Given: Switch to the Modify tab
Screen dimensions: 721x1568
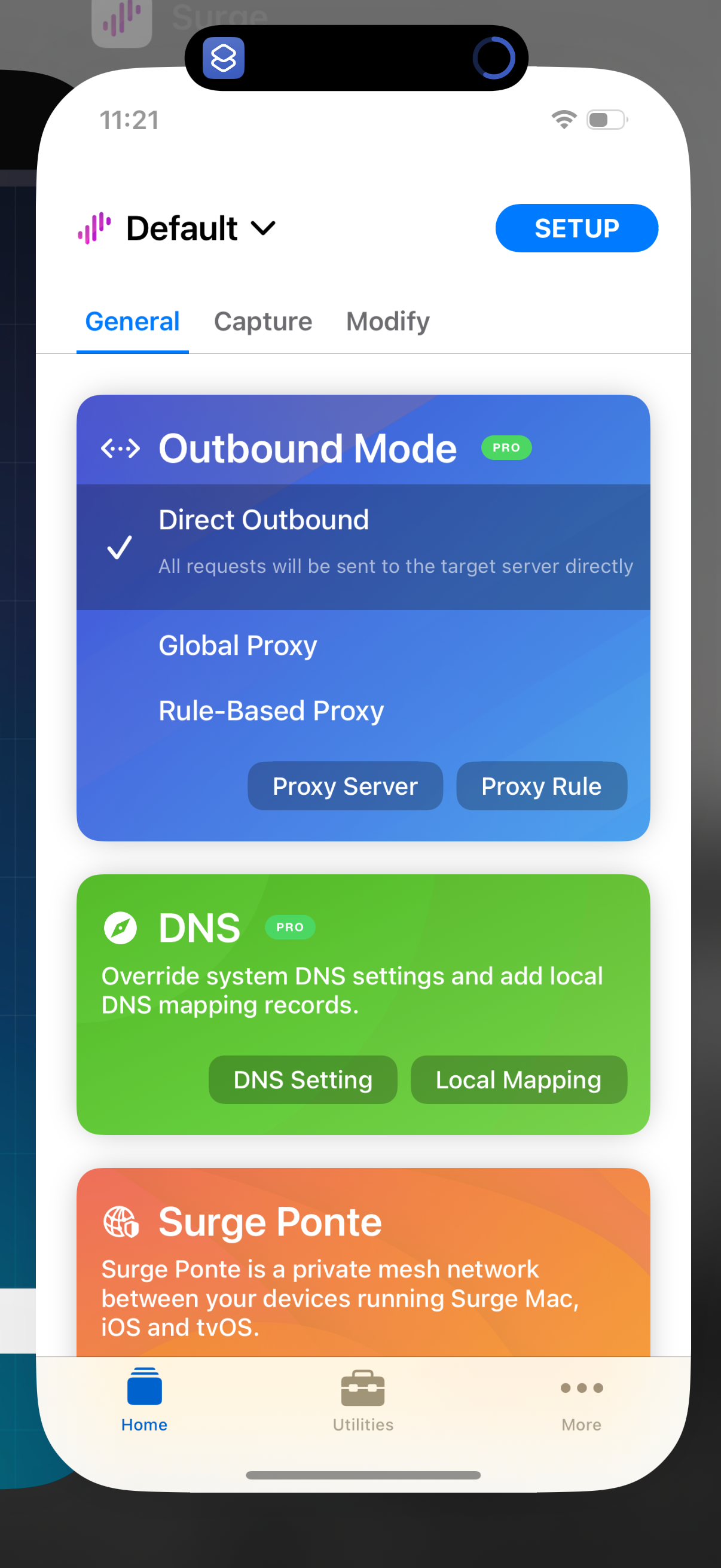Looking at the screenshot, I should click(387, 321).
